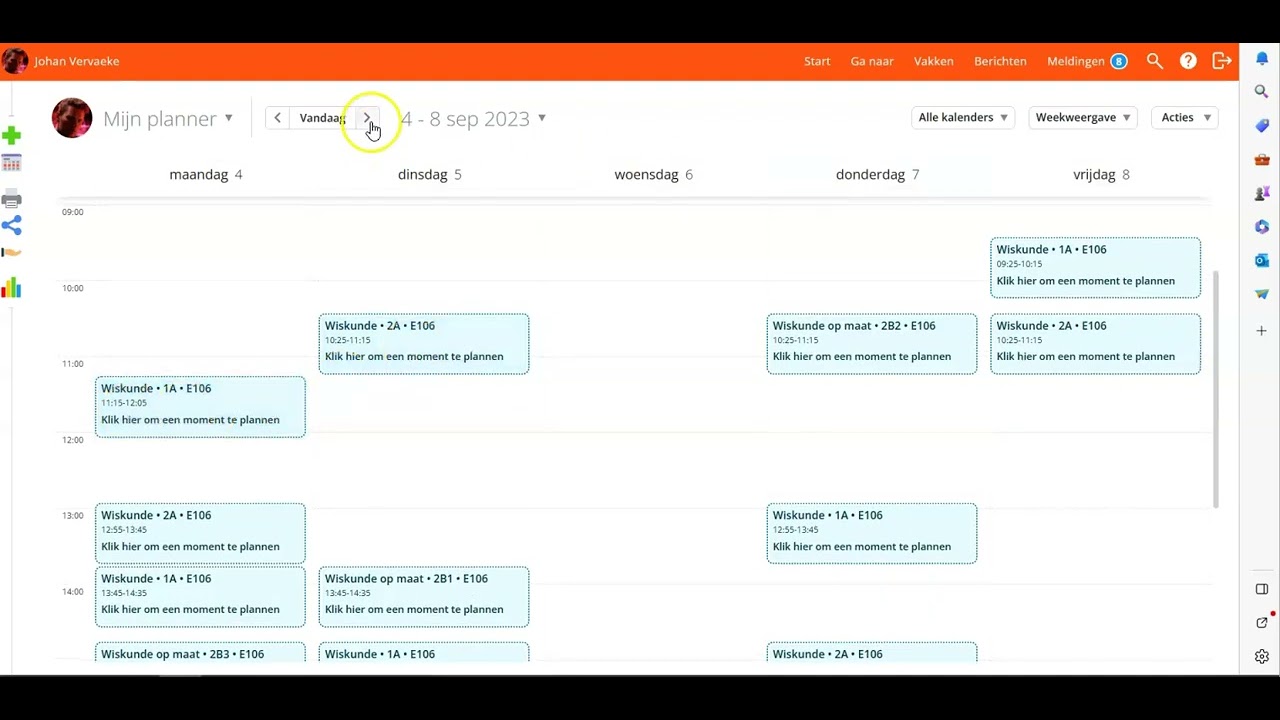
Task: Expand the Mijn planner dropdown
Action: point(168,118)
